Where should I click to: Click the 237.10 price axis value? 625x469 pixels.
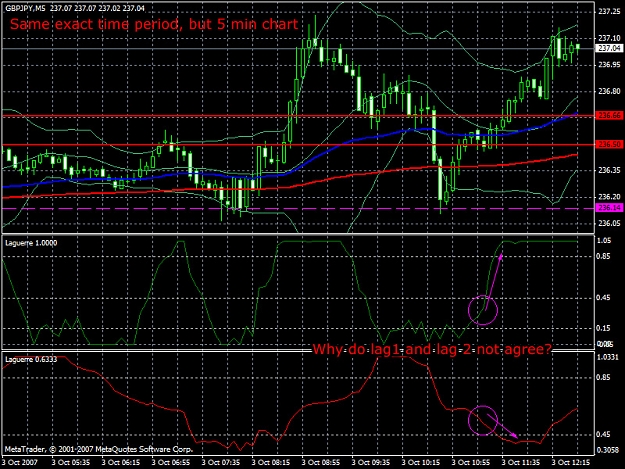[x=609, y=38]
